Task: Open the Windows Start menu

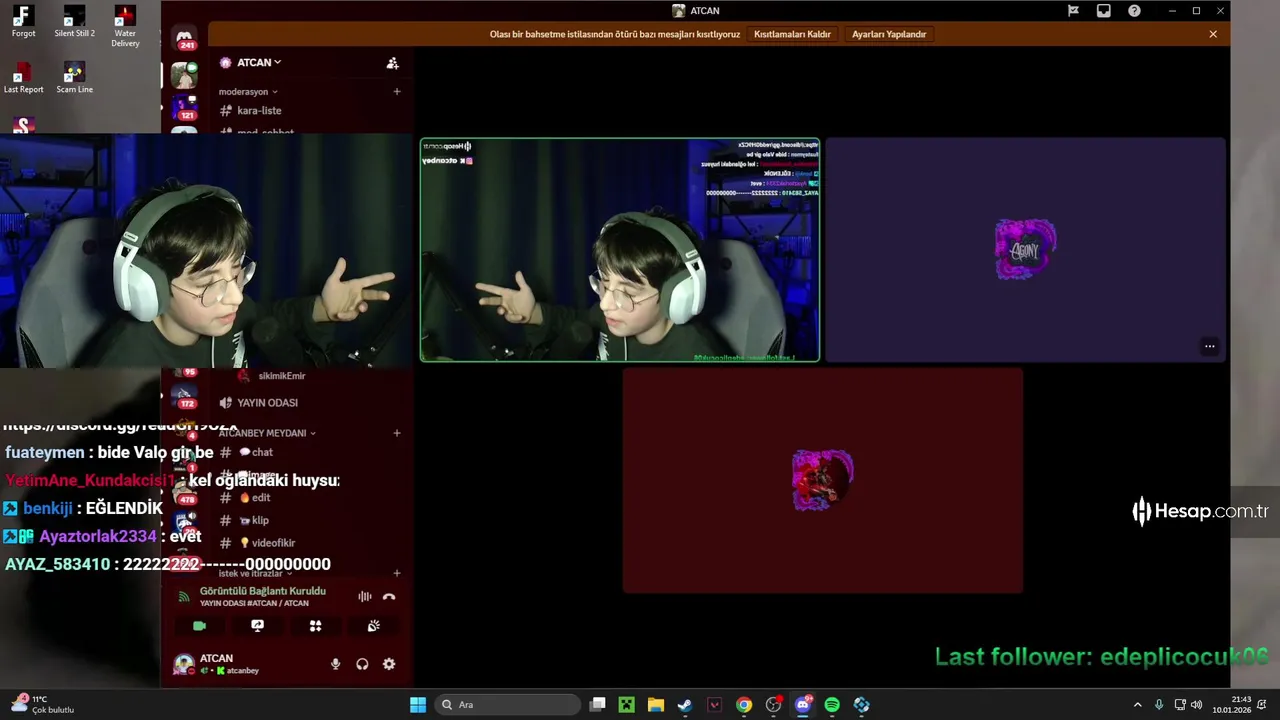Action: pos(418,705)
